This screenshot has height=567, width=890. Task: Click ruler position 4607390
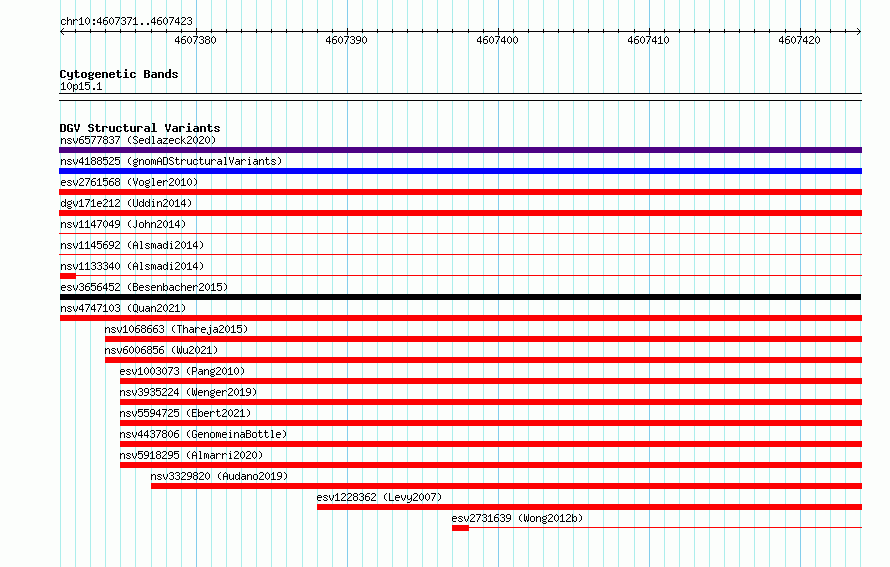click(x=346, y=40)
